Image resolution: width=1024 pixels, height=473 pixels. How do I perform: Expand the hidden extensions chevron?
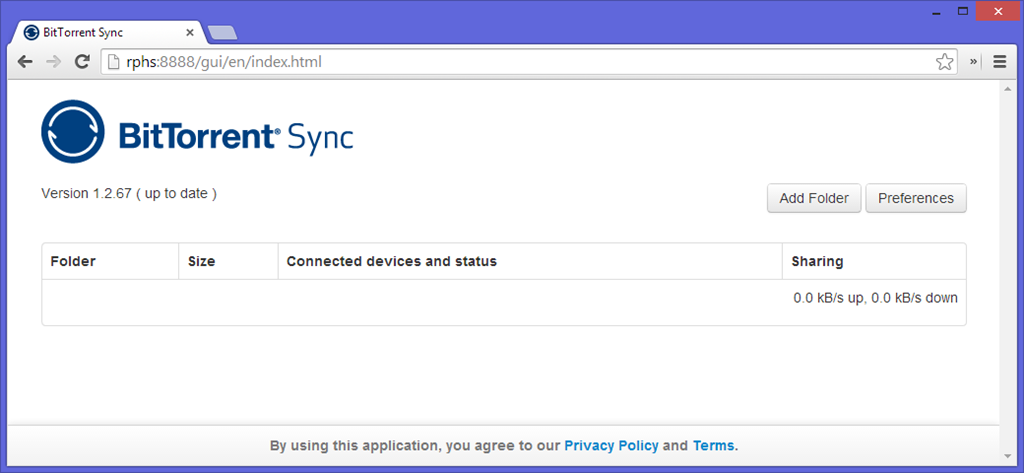974,62
